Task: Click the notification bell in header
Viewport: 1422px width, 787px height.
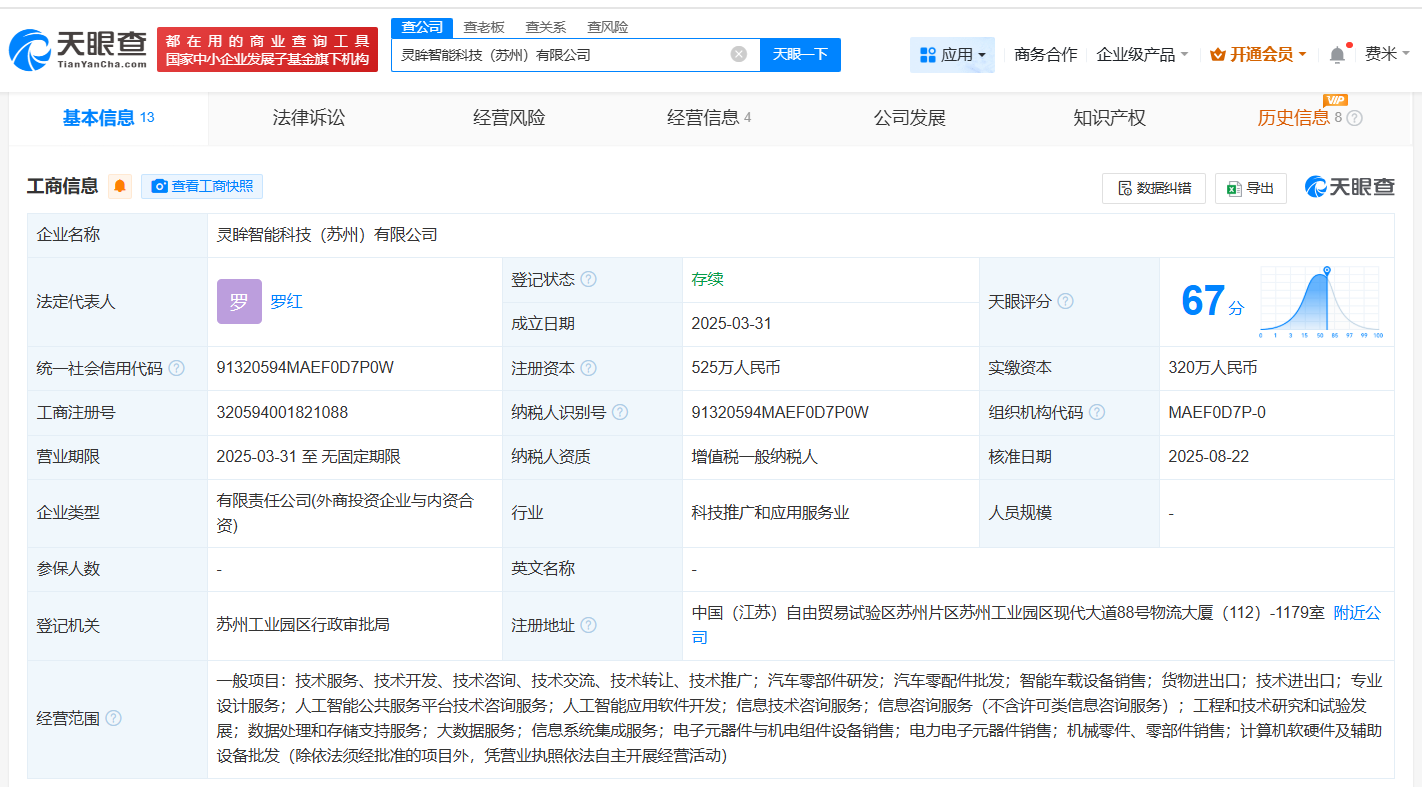Action: pos(1337,55)
